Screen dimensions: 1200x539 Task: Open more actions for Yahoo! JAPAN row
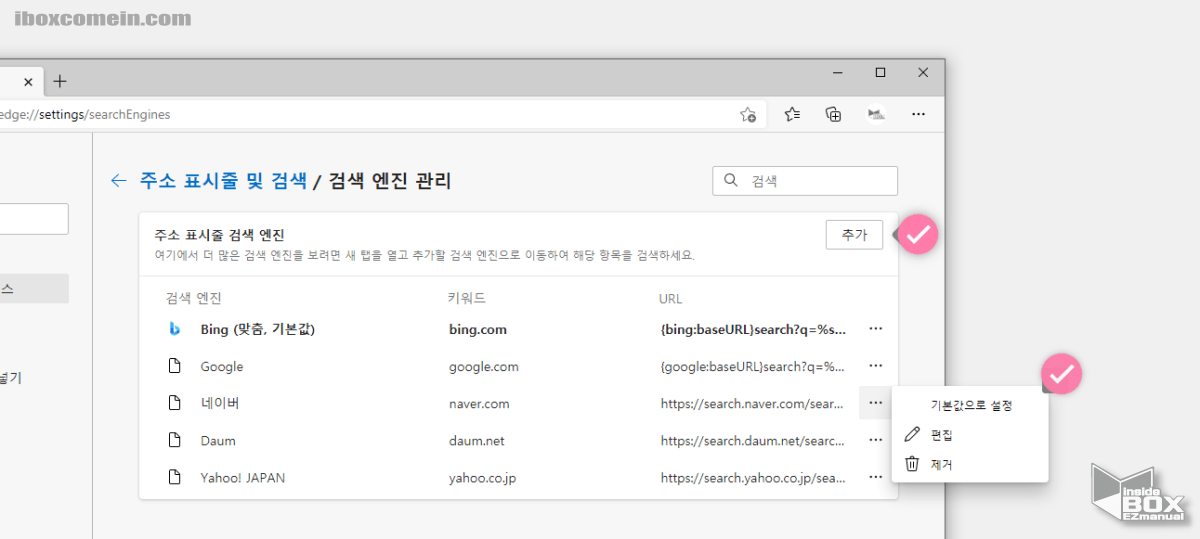click(x=876, y=477)
